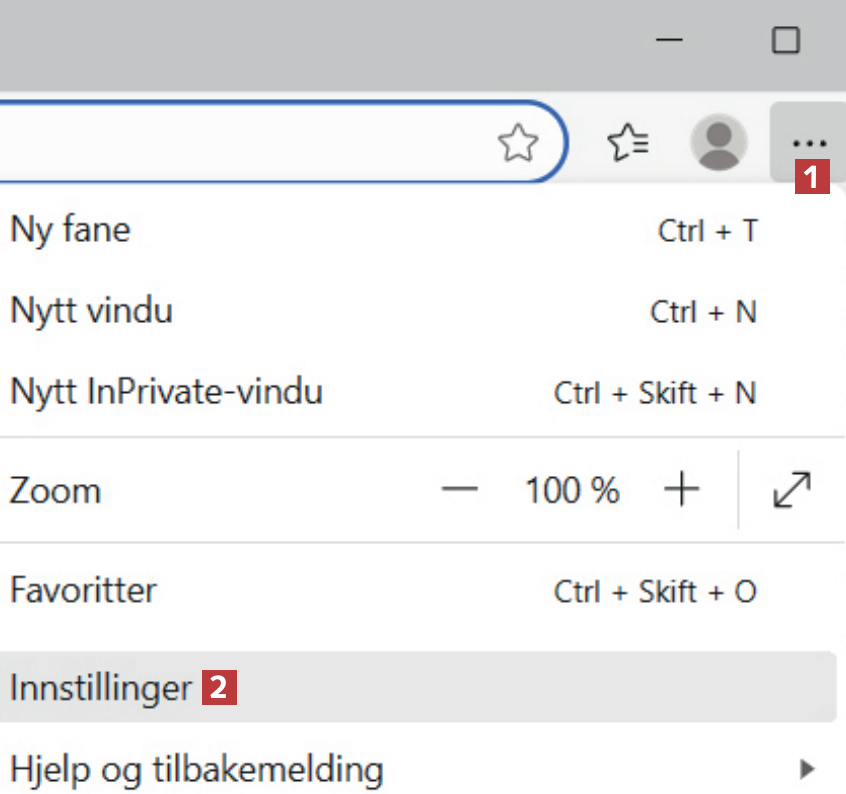Screen dimensions: 846x794
Task: Click the Zoom label in the menu
Action: pos(55,491)
